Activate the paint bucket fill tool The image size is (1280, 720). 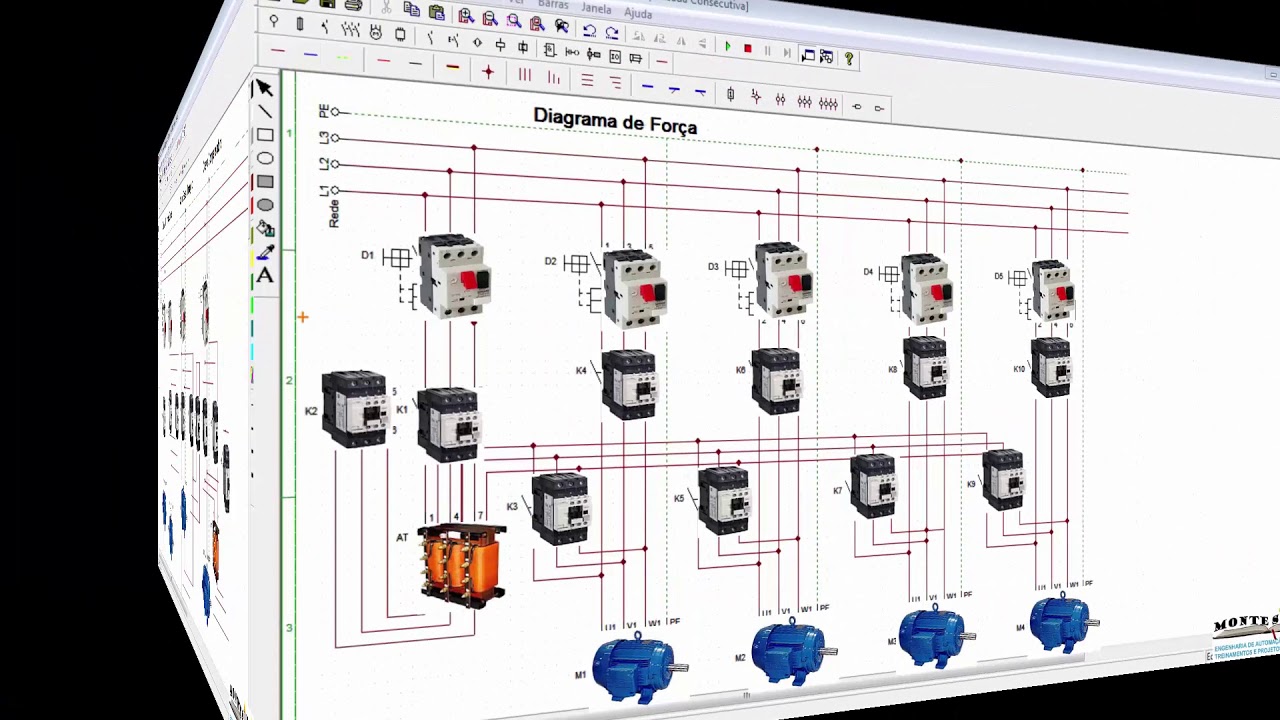click(x=265, y=229)
